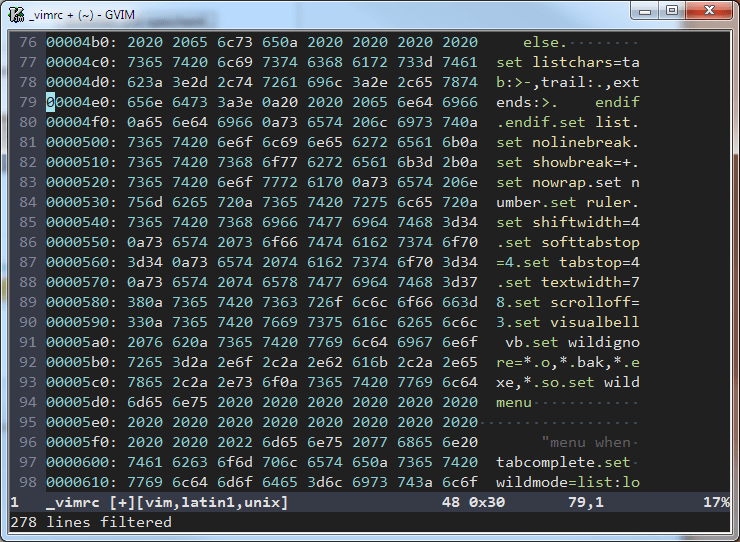Click the decoded text "menu" on line 94
The width and height of the screenshot is (740, 542).
tap(514, 402)
